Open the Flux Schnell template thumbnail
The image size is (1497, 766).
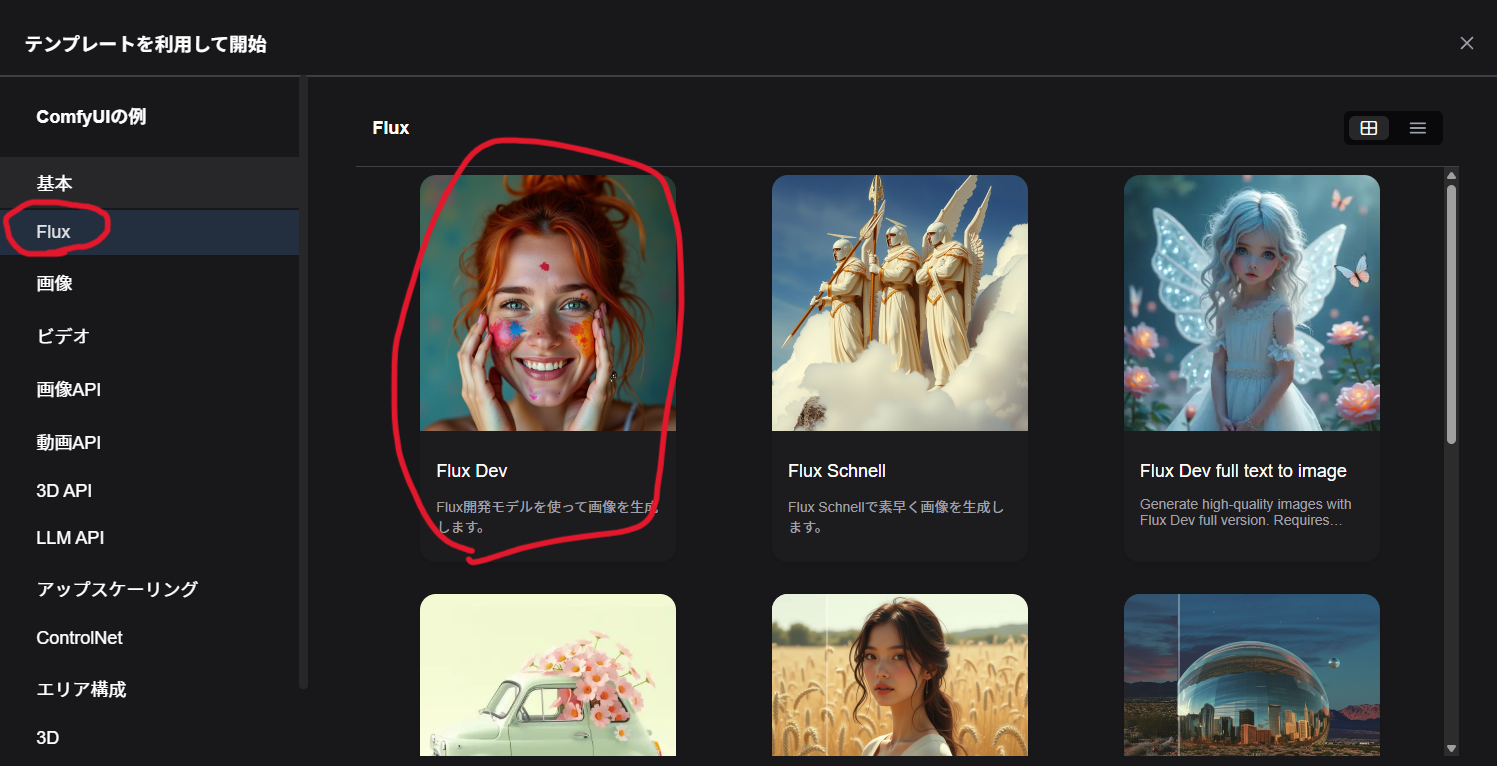[900, 303]
